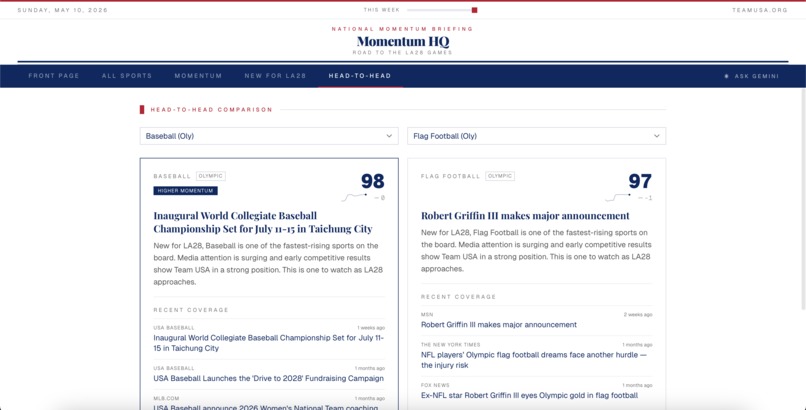
Task: Click the Flag Football momentum sparkline chart
Action: pos(618,197)
